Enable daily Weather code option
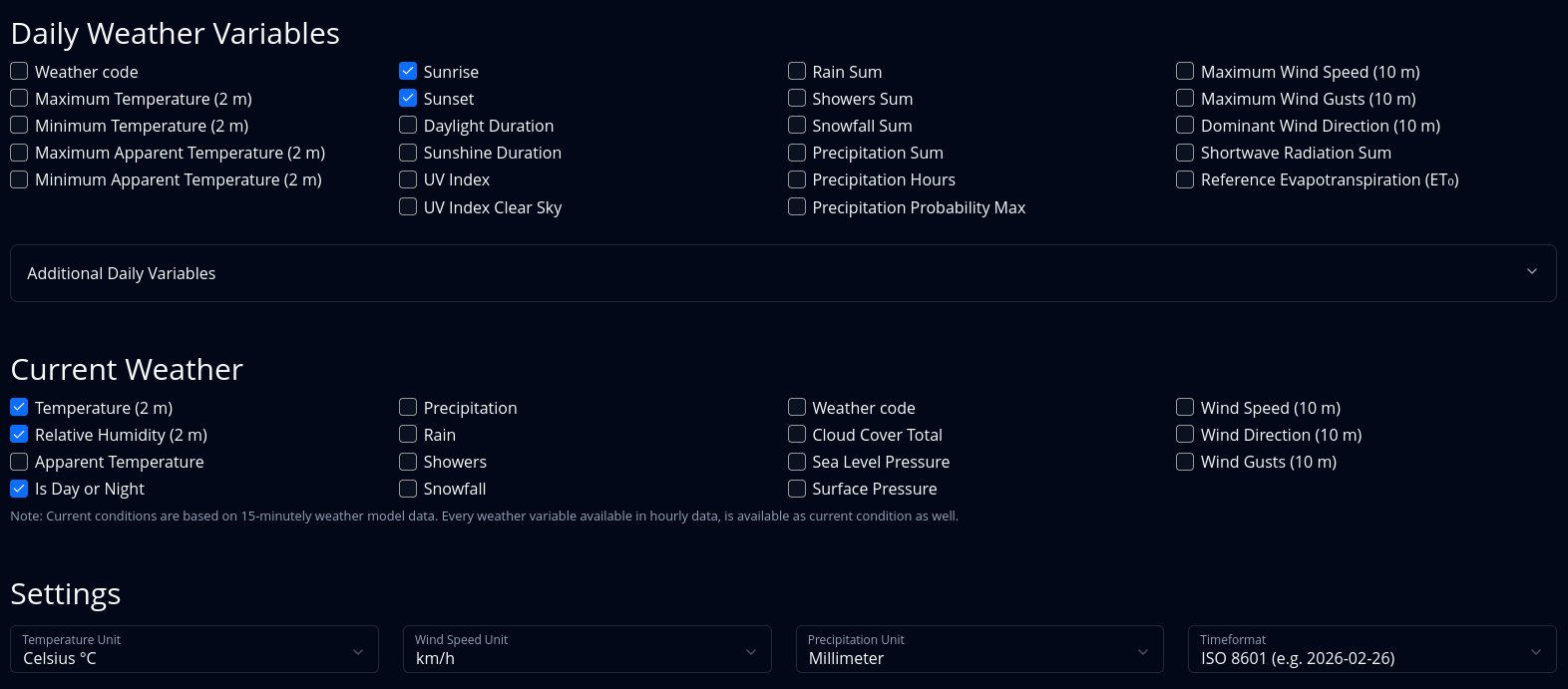The height and width of the screenshot is (689, 1568). (19, 71)
